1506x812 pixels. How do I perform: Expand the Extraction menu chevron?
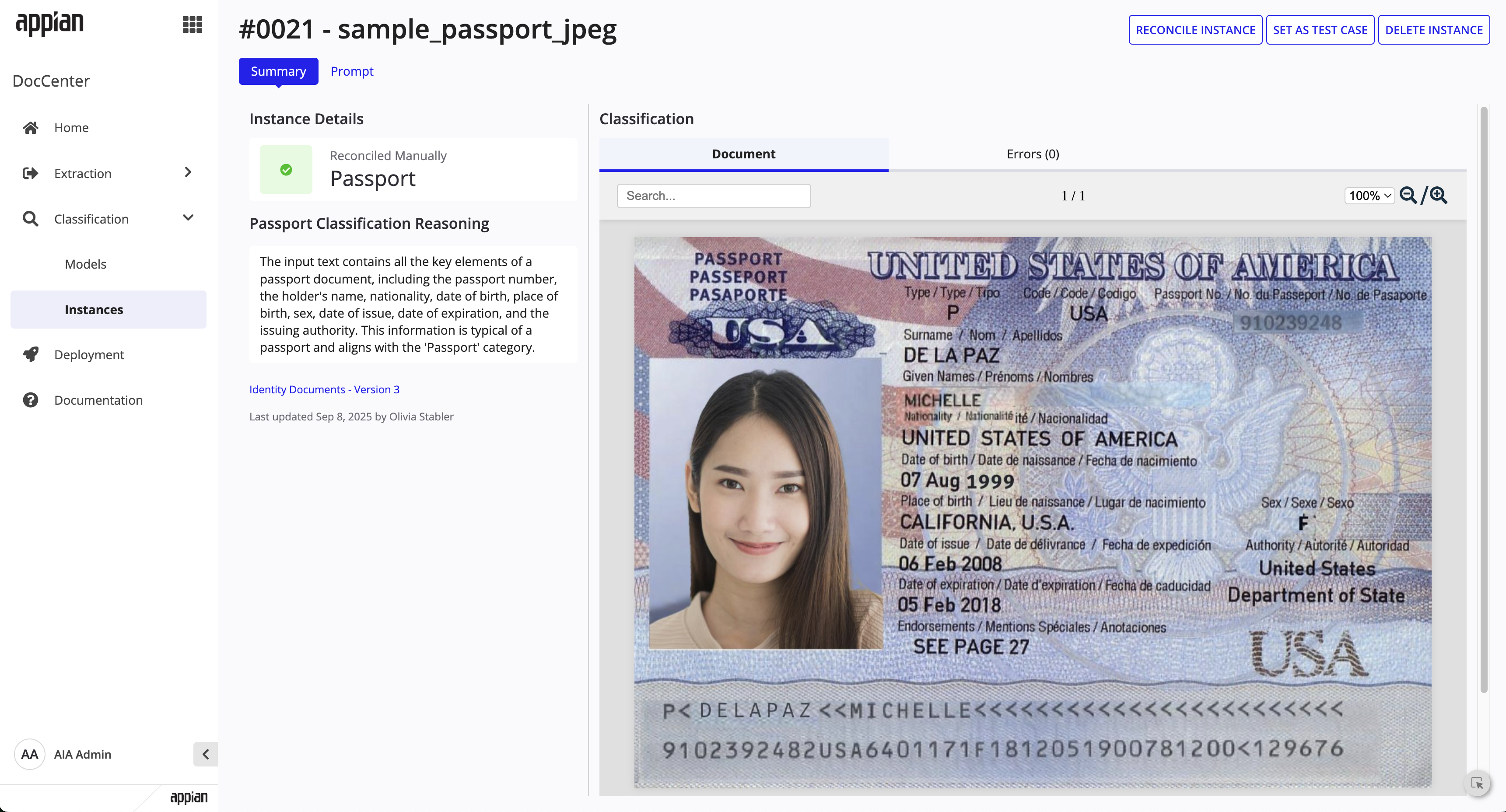[x=188, y=172]
